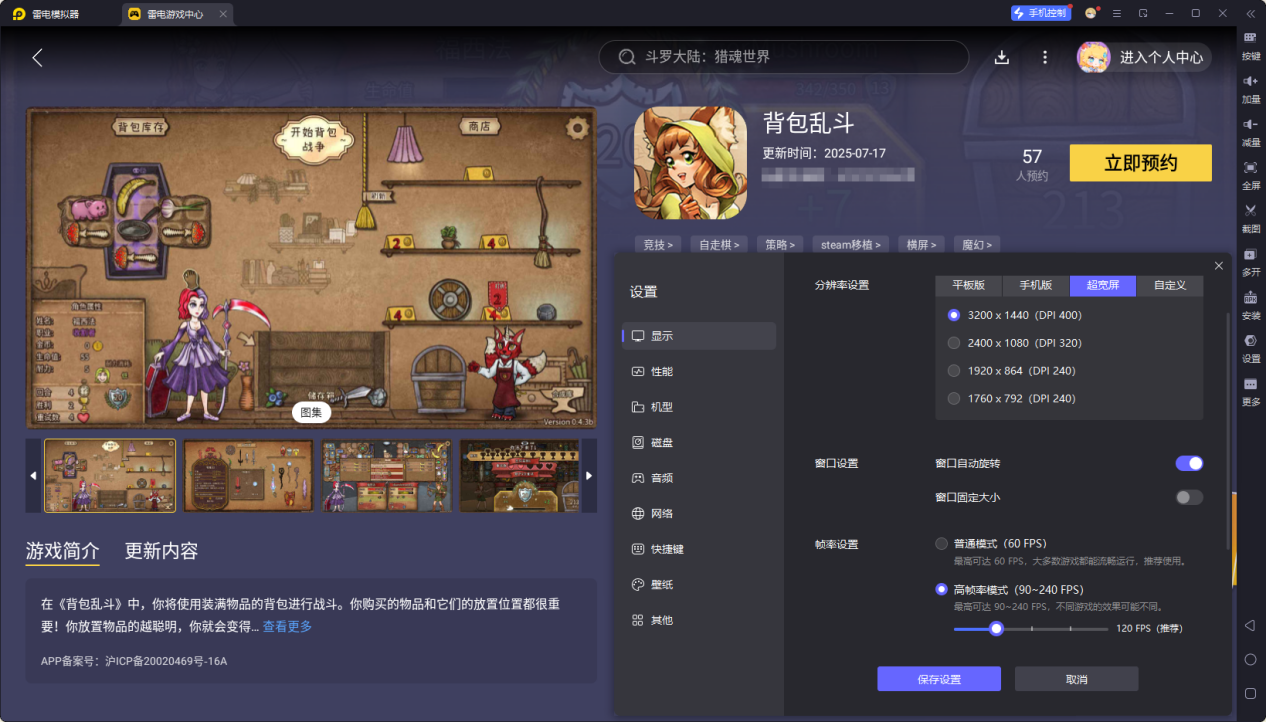Viewport: 1266px width, 722px height.
Task: Click the user avatar in title bar
Action: pyautogui.click(x=1091, y=13)
